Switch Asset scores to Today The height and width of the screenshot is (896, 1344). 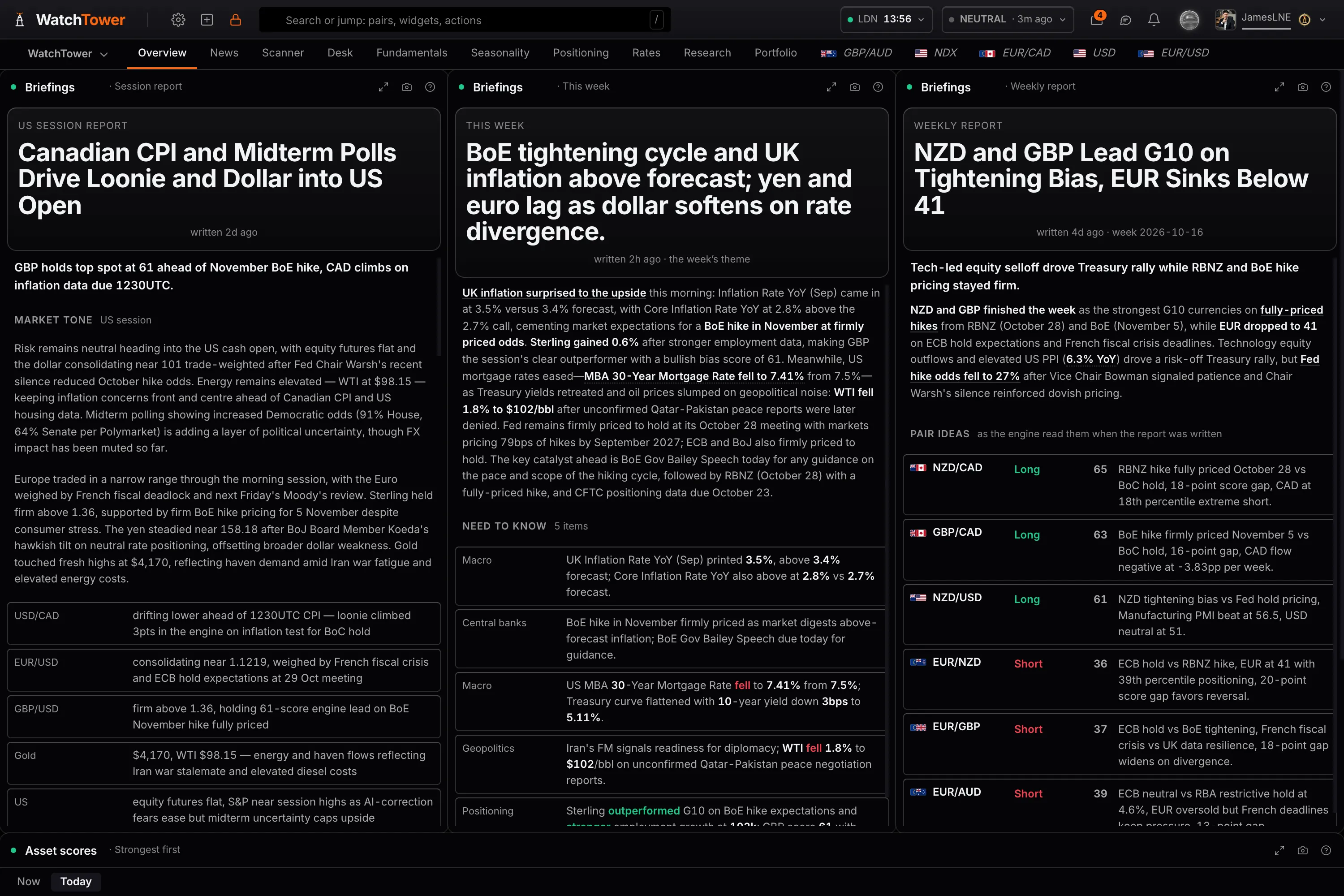coord(76,881)
